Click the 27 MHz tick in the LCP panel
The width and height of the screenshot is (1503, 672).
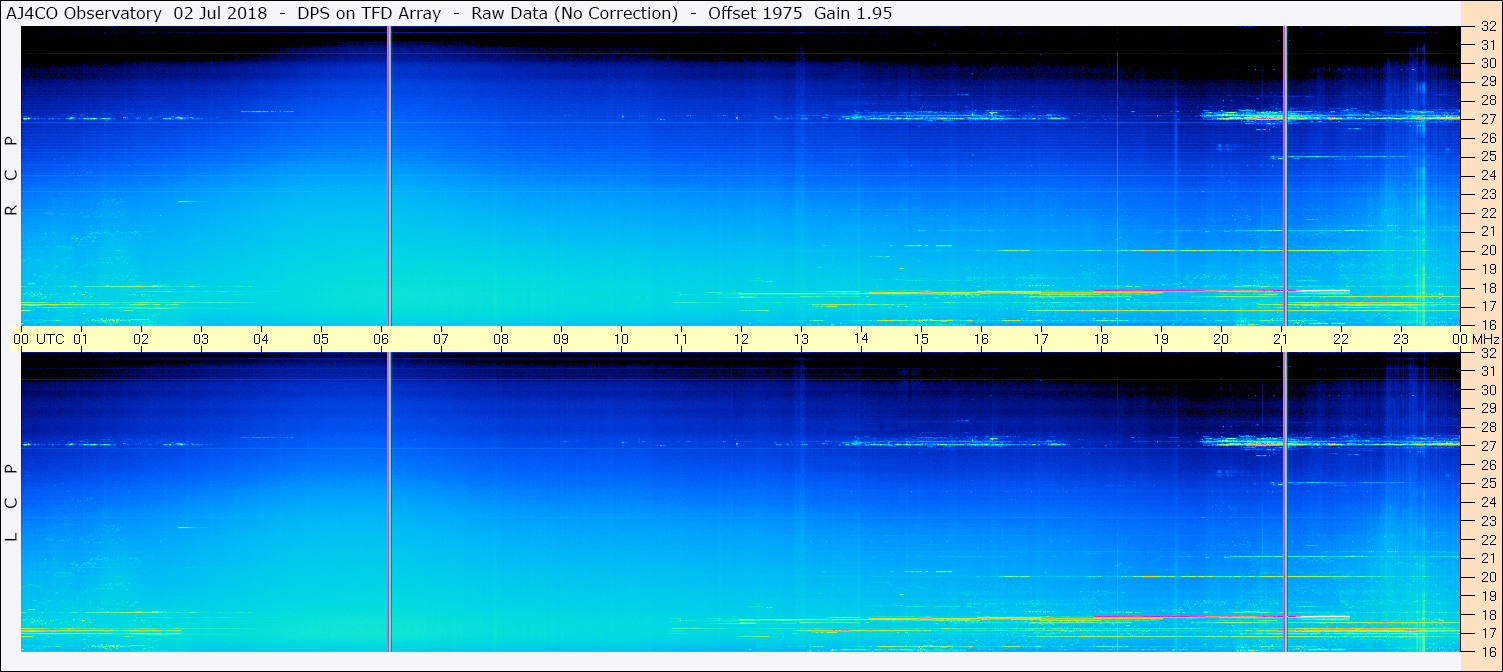click(1488, 446)
